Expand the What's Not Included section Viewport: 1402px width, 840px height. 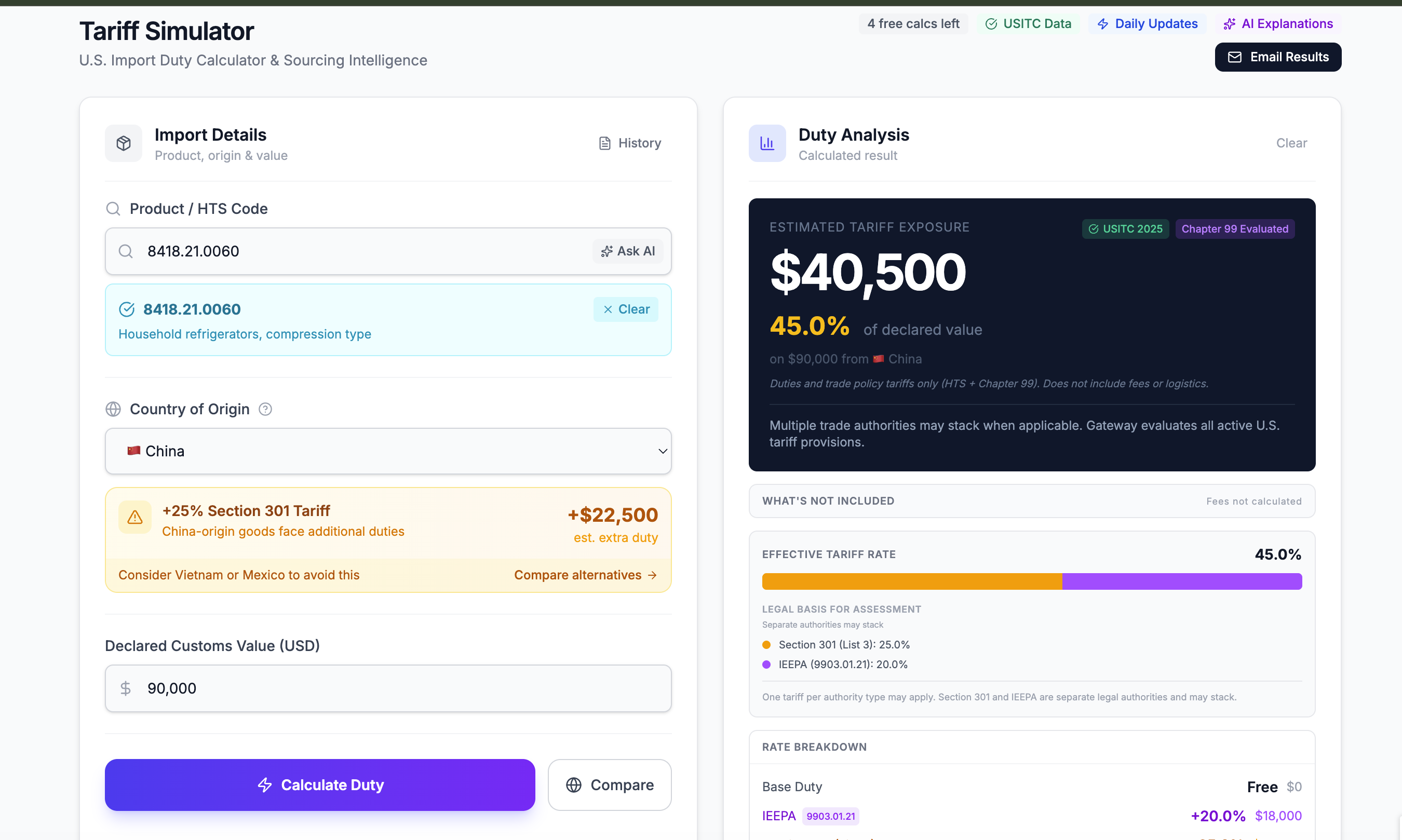click(1032, 501)
